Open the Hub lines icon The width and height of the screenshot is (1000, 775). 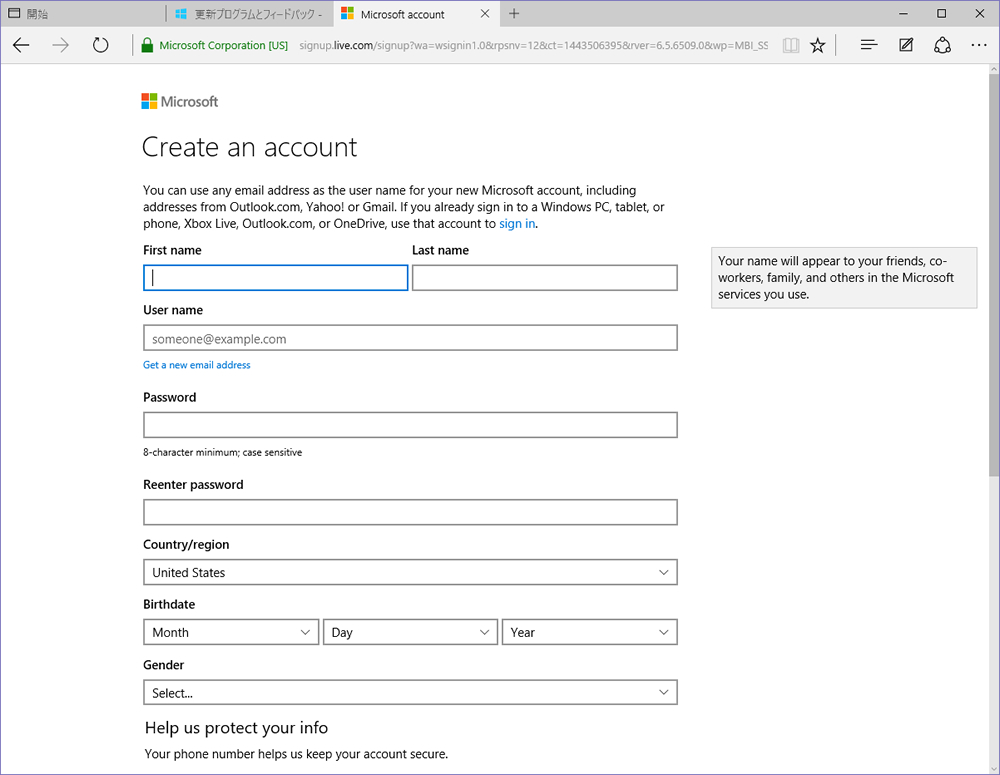(869, 45)
